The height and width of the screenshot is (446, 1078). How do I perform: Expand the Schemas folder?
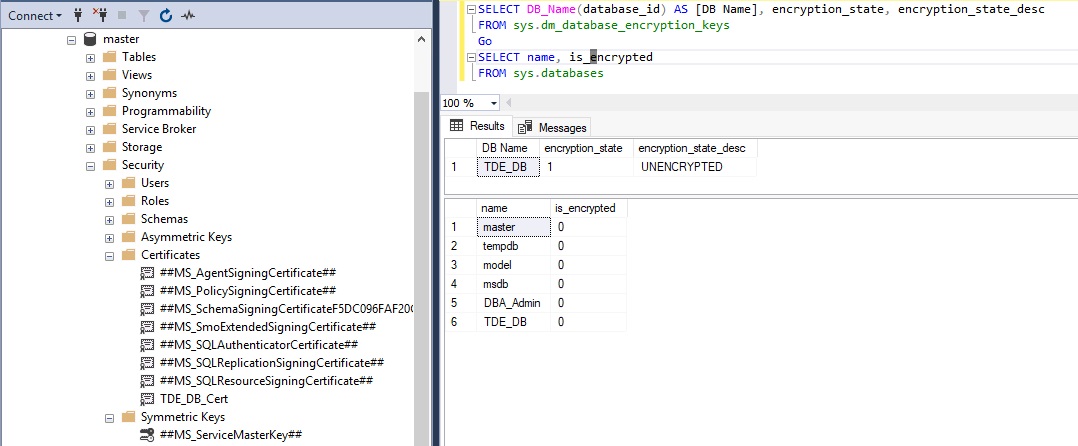[109, 219]
